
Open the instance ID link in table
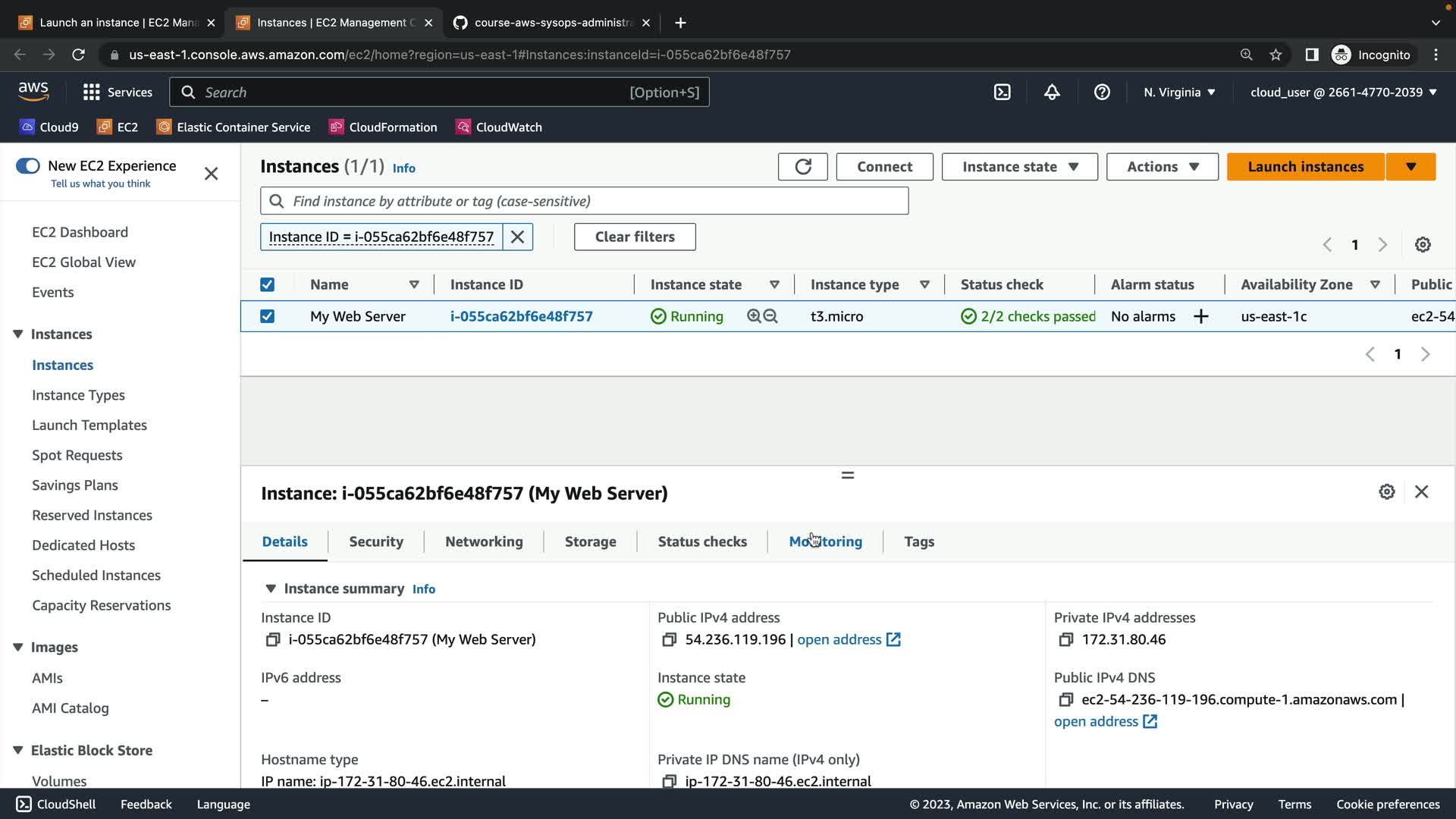click(521, 317)
